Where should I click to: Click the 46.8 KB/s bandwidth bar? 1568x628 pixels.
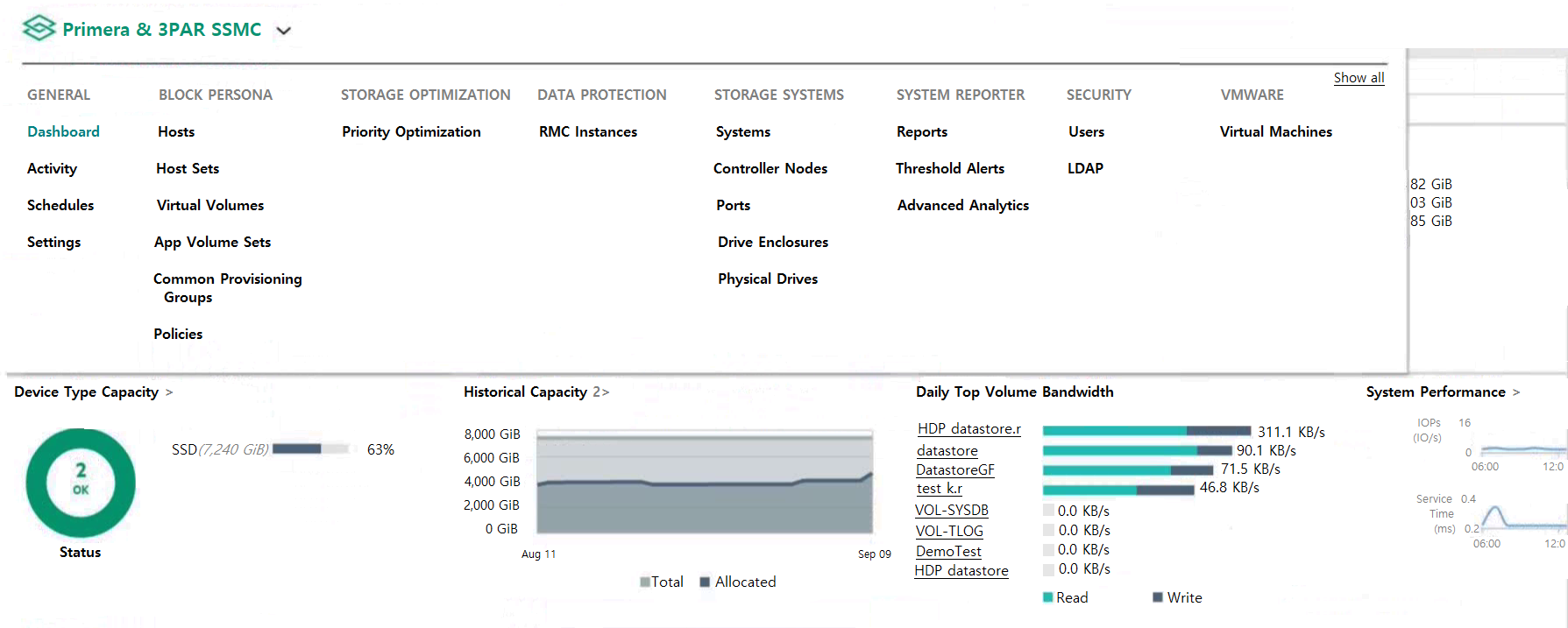click(1118, 490)
